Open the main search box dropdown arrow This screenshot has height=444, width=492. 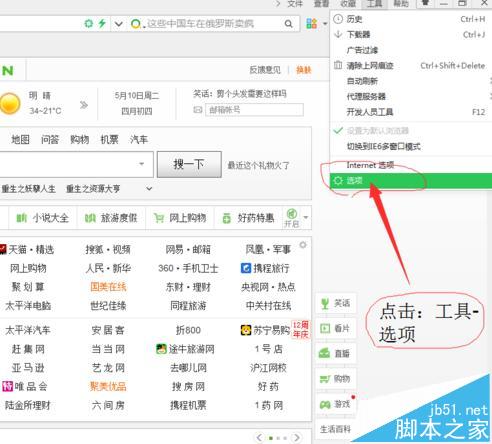click(x=142, y=164)
